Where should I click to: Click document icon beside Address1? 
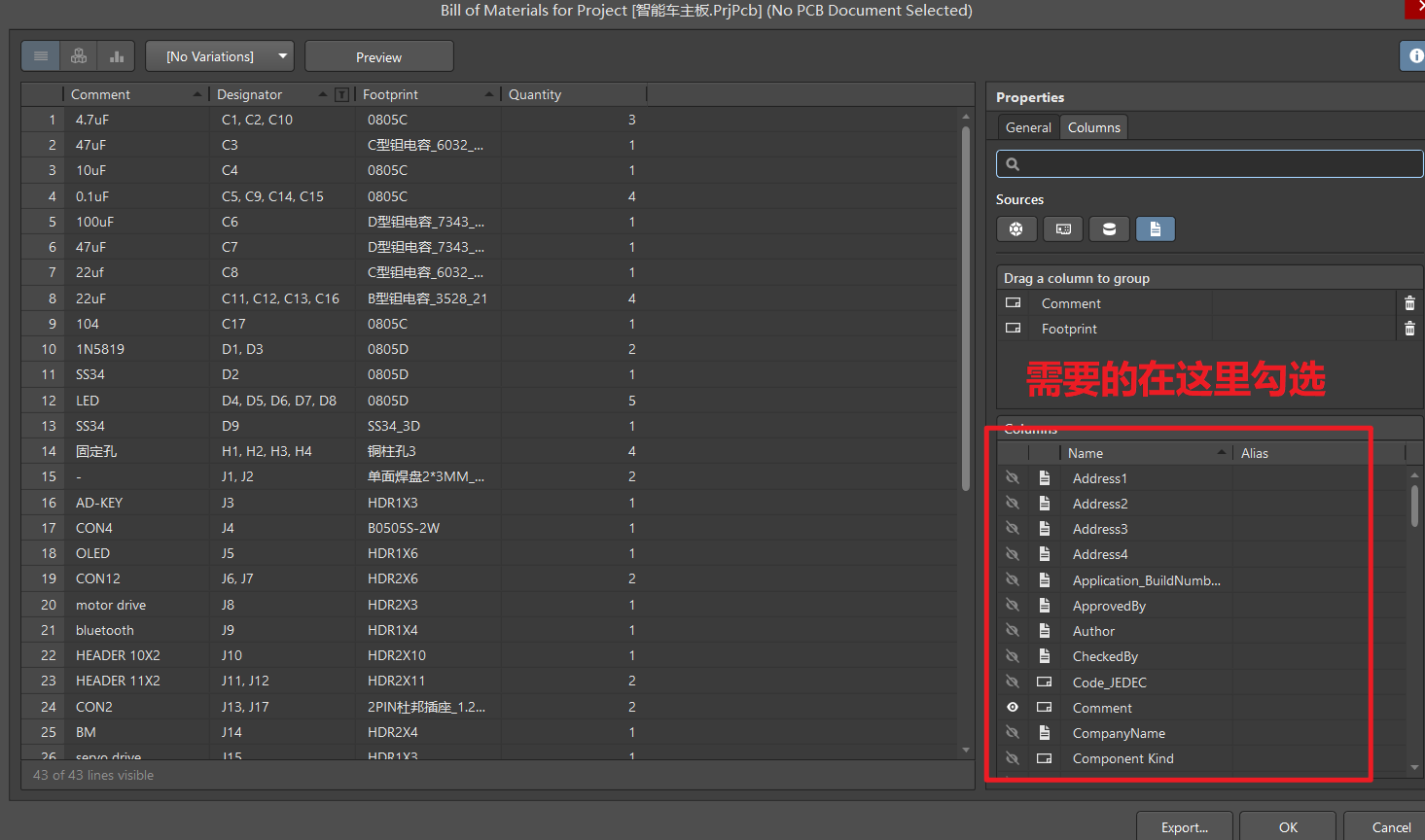click(1045, 478)
